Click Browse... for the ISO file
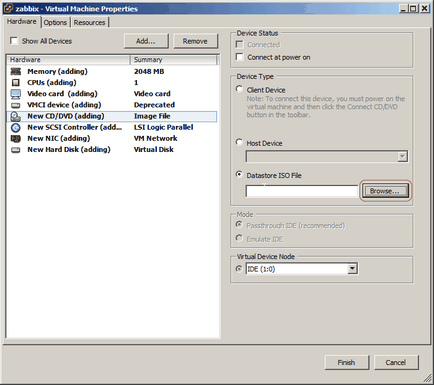Viewport: 434px width, 385px height. [385, 191]
